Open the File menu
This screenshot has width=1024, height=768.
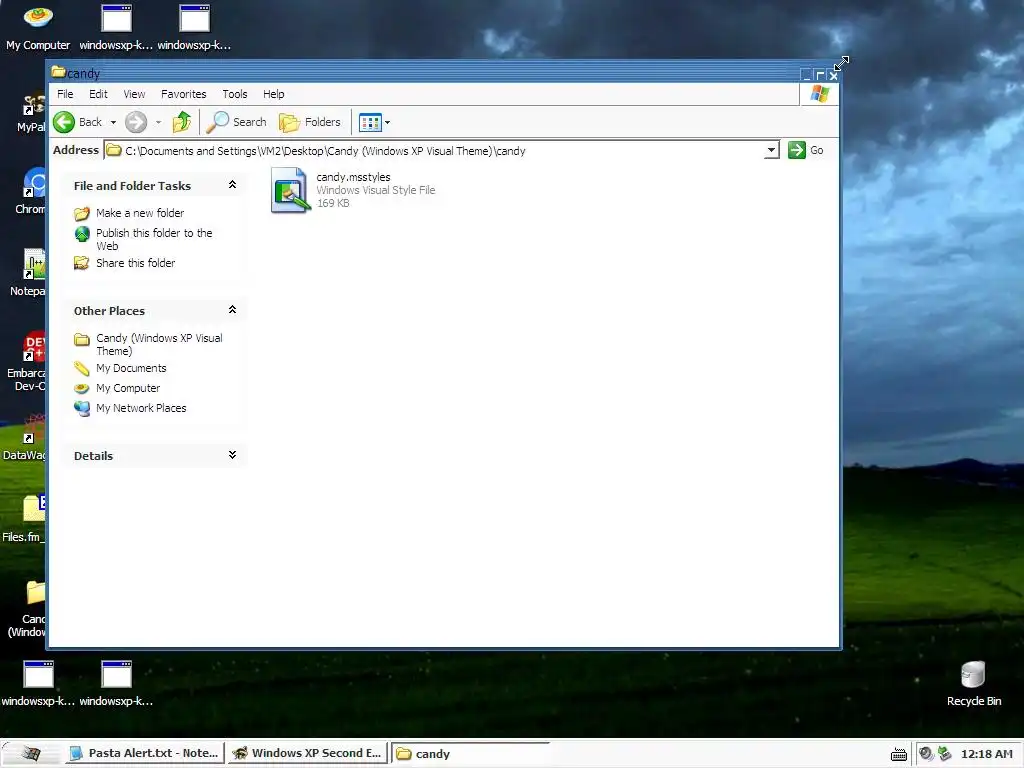pos(65,94)
